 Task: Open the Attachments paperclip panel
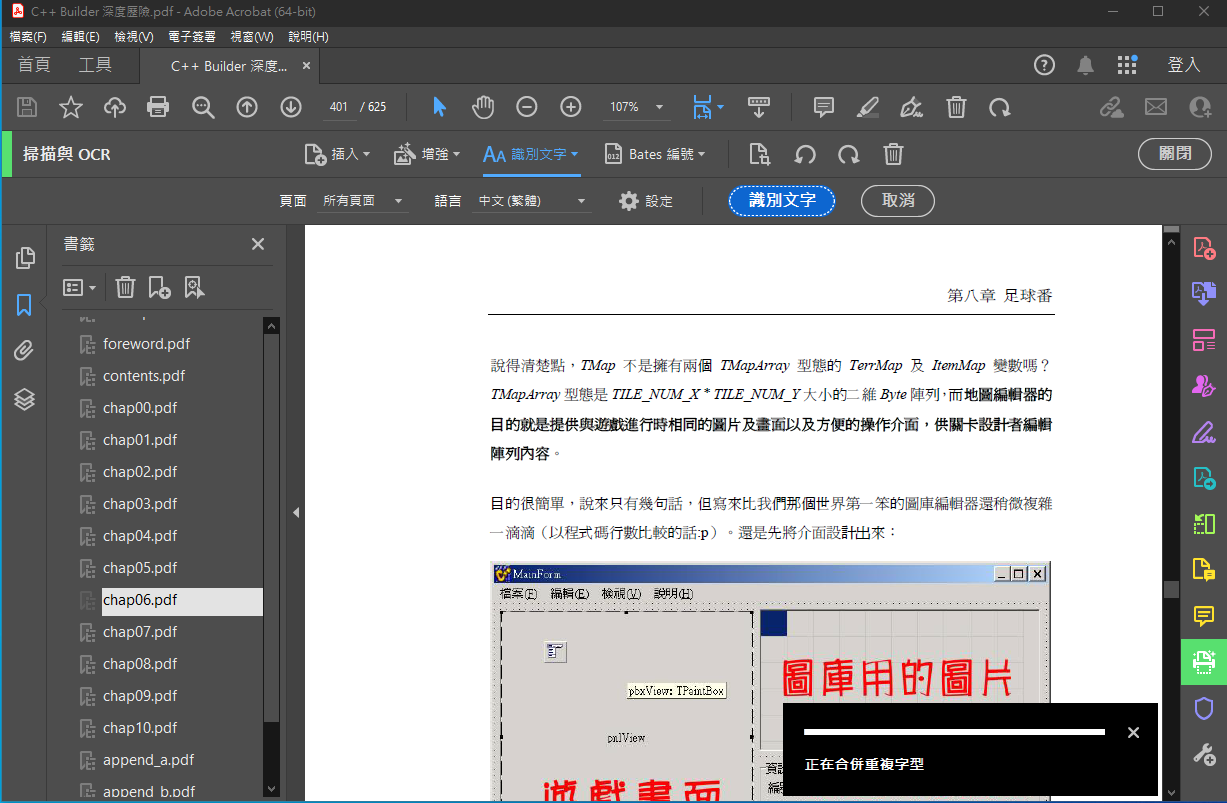coord(25,351)
